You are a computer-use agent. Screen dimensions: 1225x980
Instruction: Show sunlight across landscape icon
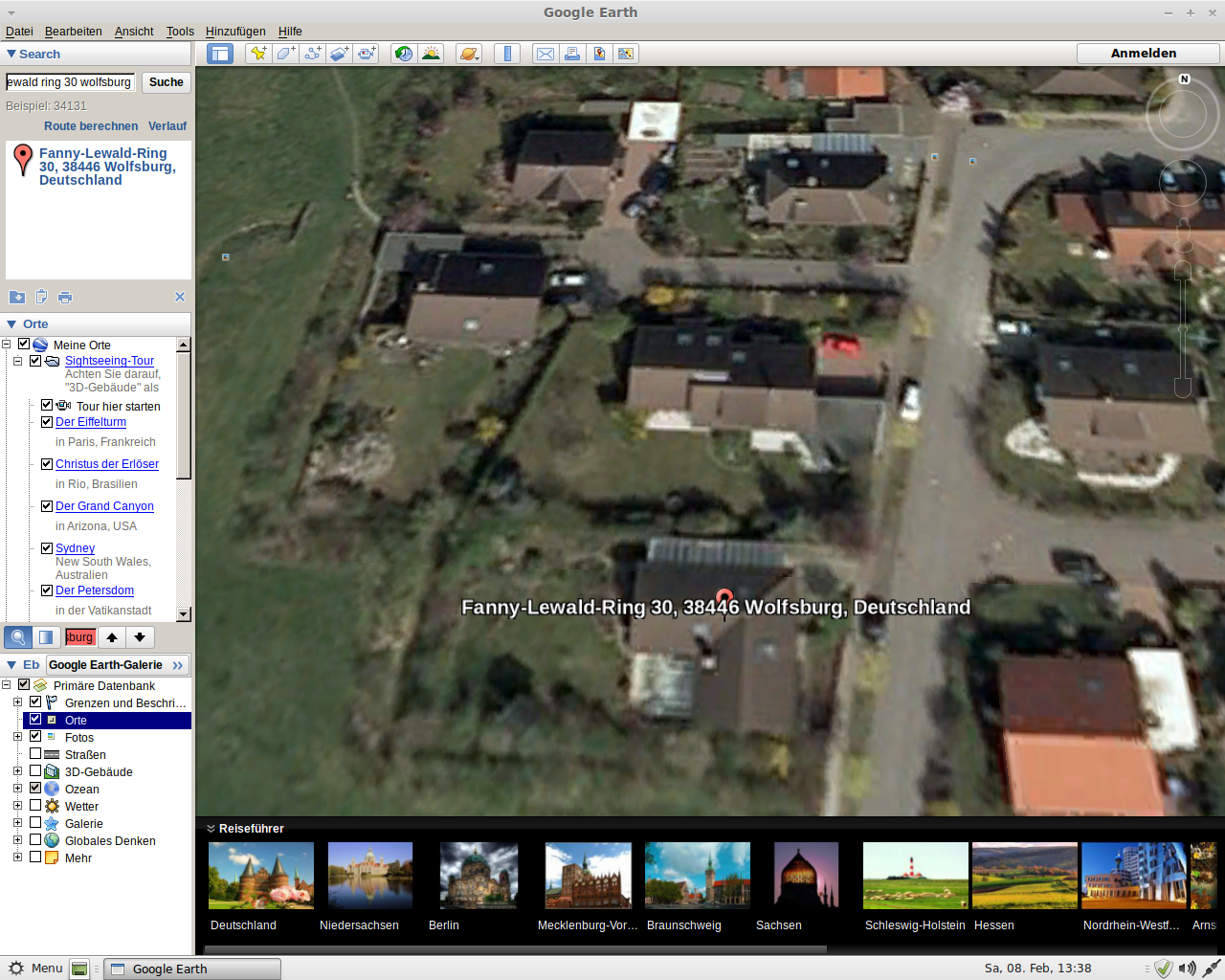[x=432, y=54]
